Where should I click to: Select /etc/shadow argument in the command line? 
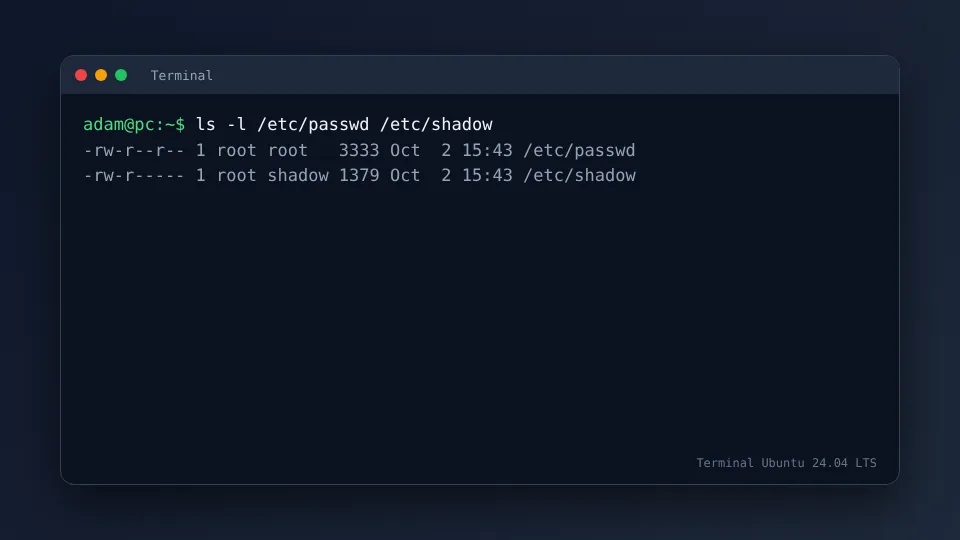436,124
